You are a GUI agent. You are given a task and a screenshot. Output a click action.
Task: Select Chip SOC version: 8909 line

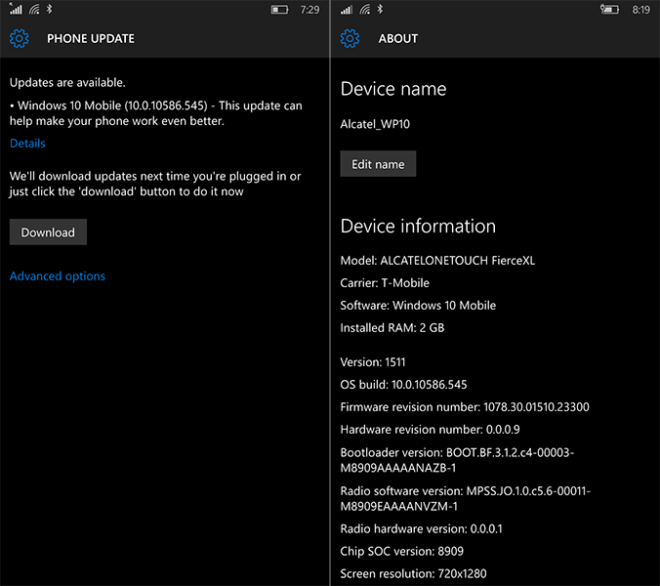coord(402,551)
